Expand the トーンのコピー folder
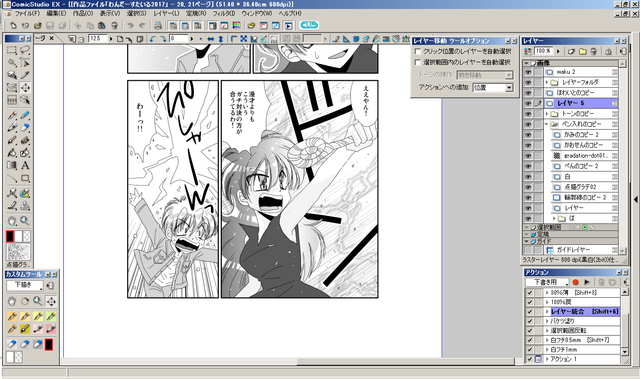Screen dimensions: 640x379 click(547, 114)
